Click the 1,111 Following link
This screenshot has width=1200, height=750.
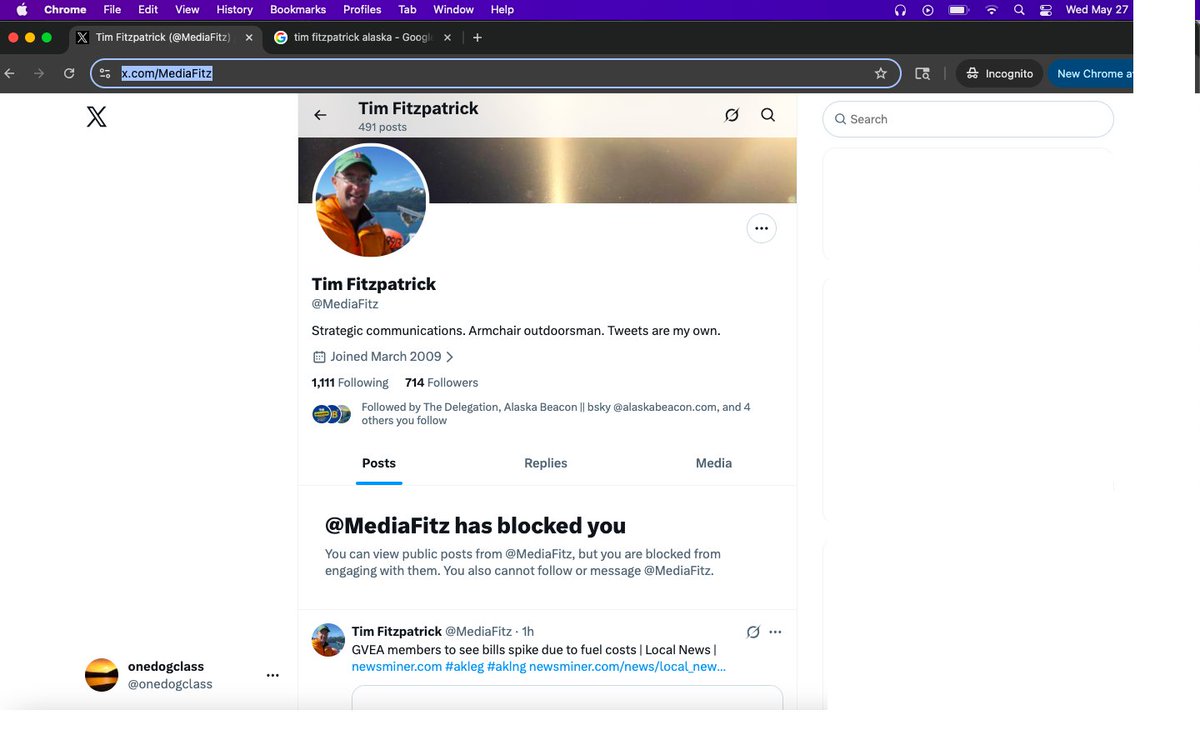350,383
